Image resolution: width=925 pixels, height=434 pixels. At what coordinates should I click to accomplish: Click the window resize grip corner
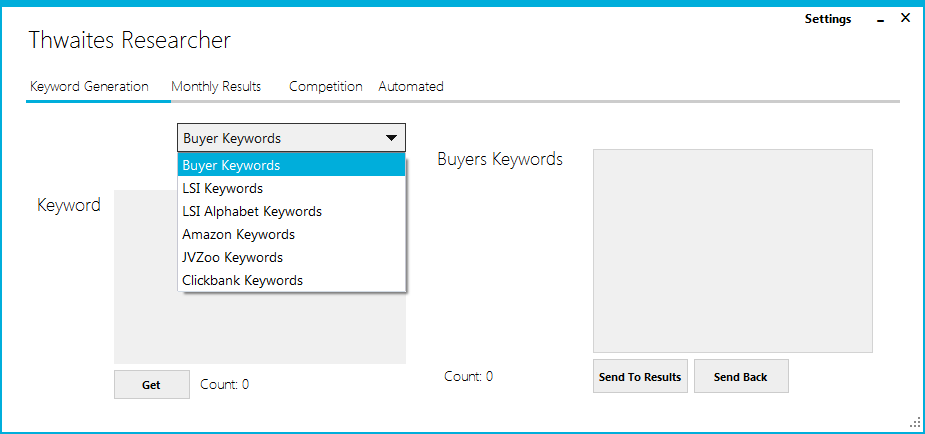point(914,423)
